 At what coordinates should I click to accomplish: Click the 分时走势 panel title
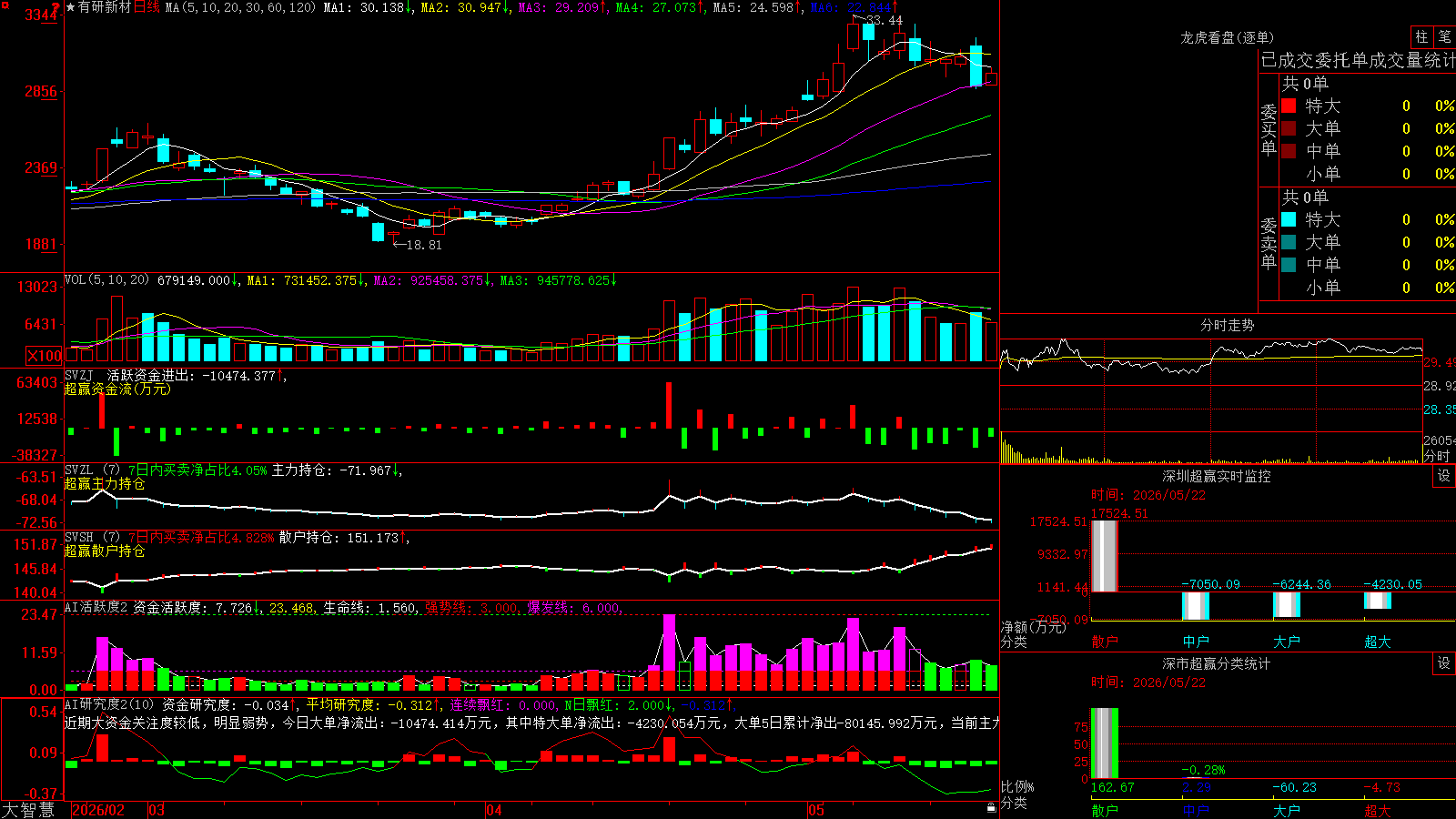point(1227,325)
